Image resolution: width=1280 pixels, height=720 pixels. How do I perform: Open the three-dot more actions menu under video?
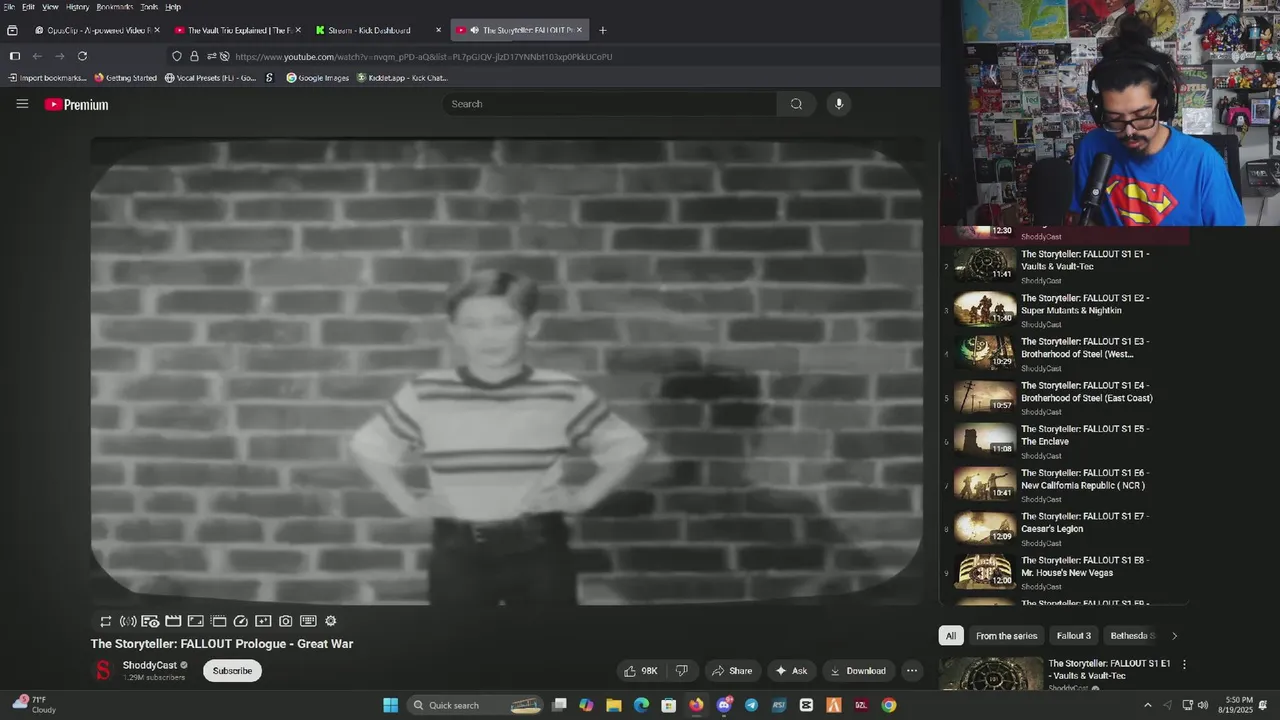pyautogui.click(x=912, y=671)
